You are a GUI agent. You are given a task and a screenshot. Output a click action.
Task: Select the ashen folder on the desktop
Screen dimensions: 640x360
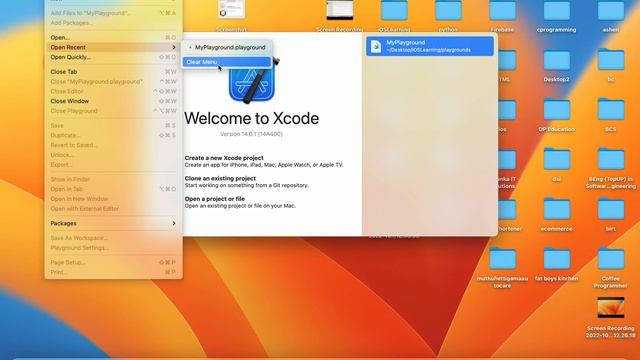(611, 11)
